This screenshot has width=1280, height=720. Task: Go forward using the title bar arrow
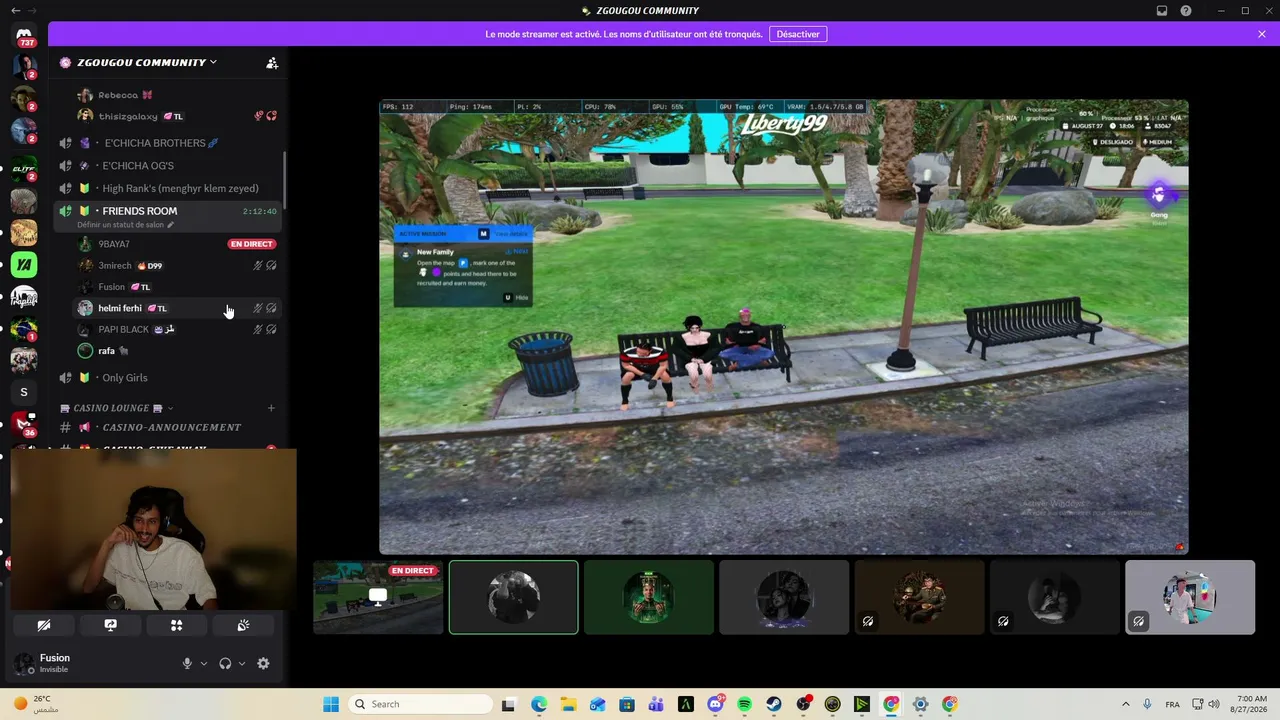coord(34,11)
